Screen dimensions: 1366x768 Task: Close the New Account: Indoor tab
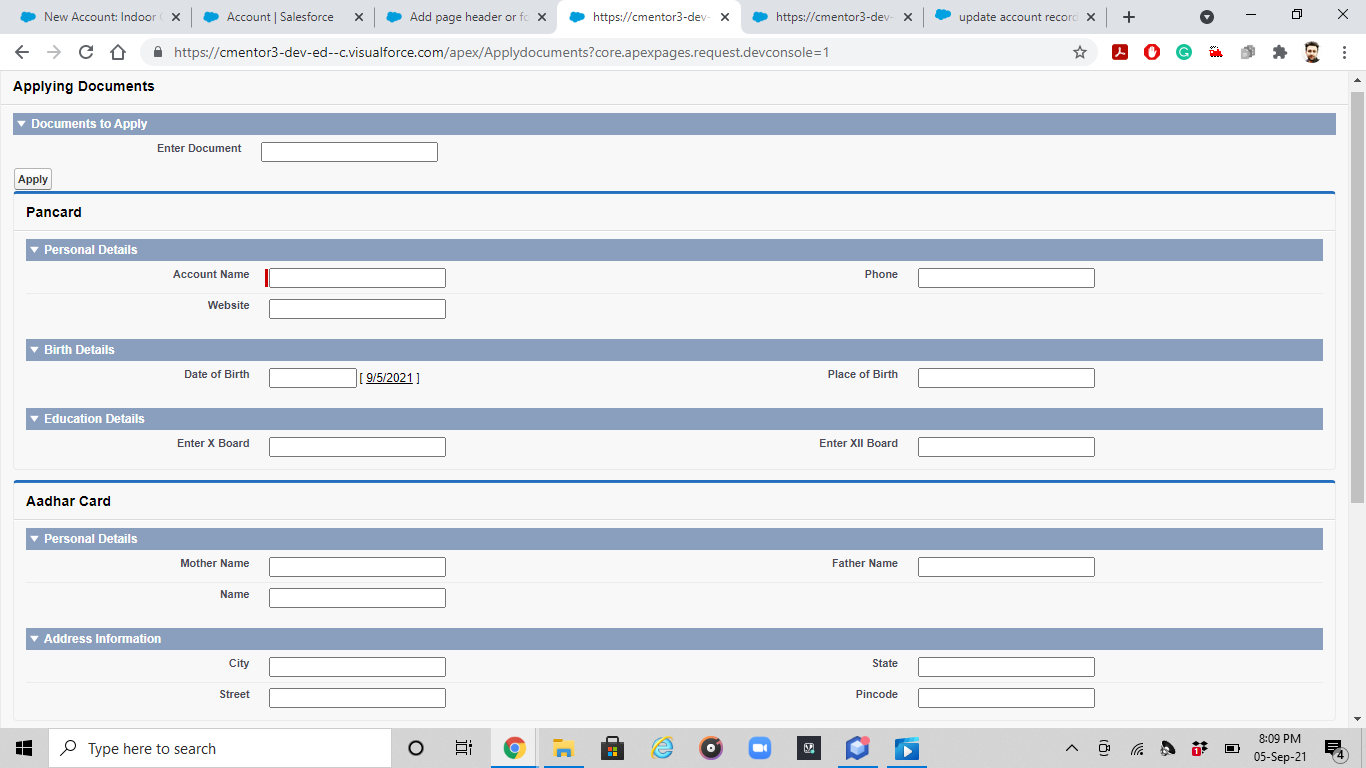click(x=176, y=17)
